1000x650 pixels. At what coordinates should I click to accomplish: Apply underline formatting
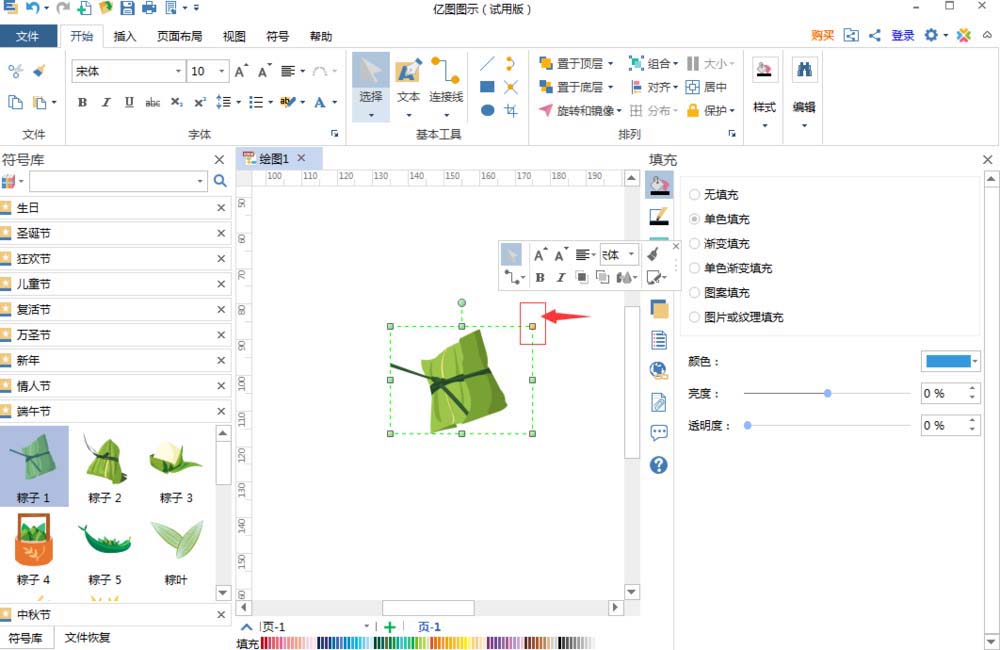coord(129,102)
